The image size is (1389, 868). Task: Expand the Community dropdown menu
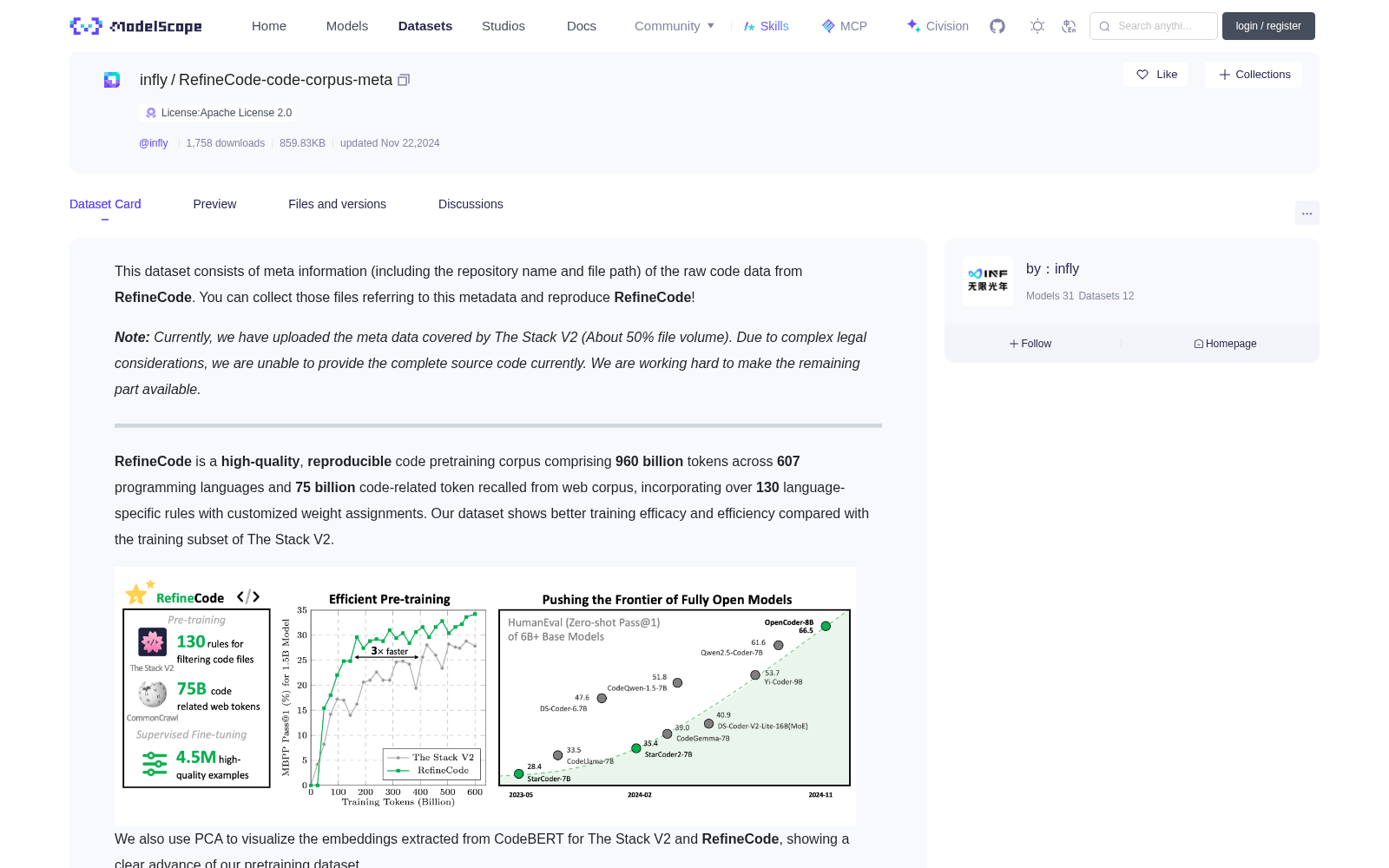tap(675, 26)
